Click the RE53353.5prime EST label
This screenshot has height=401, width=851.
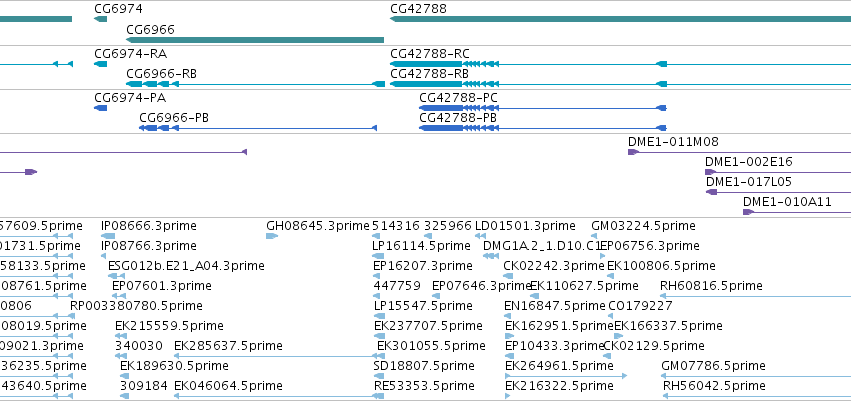(x=424, y=386)
